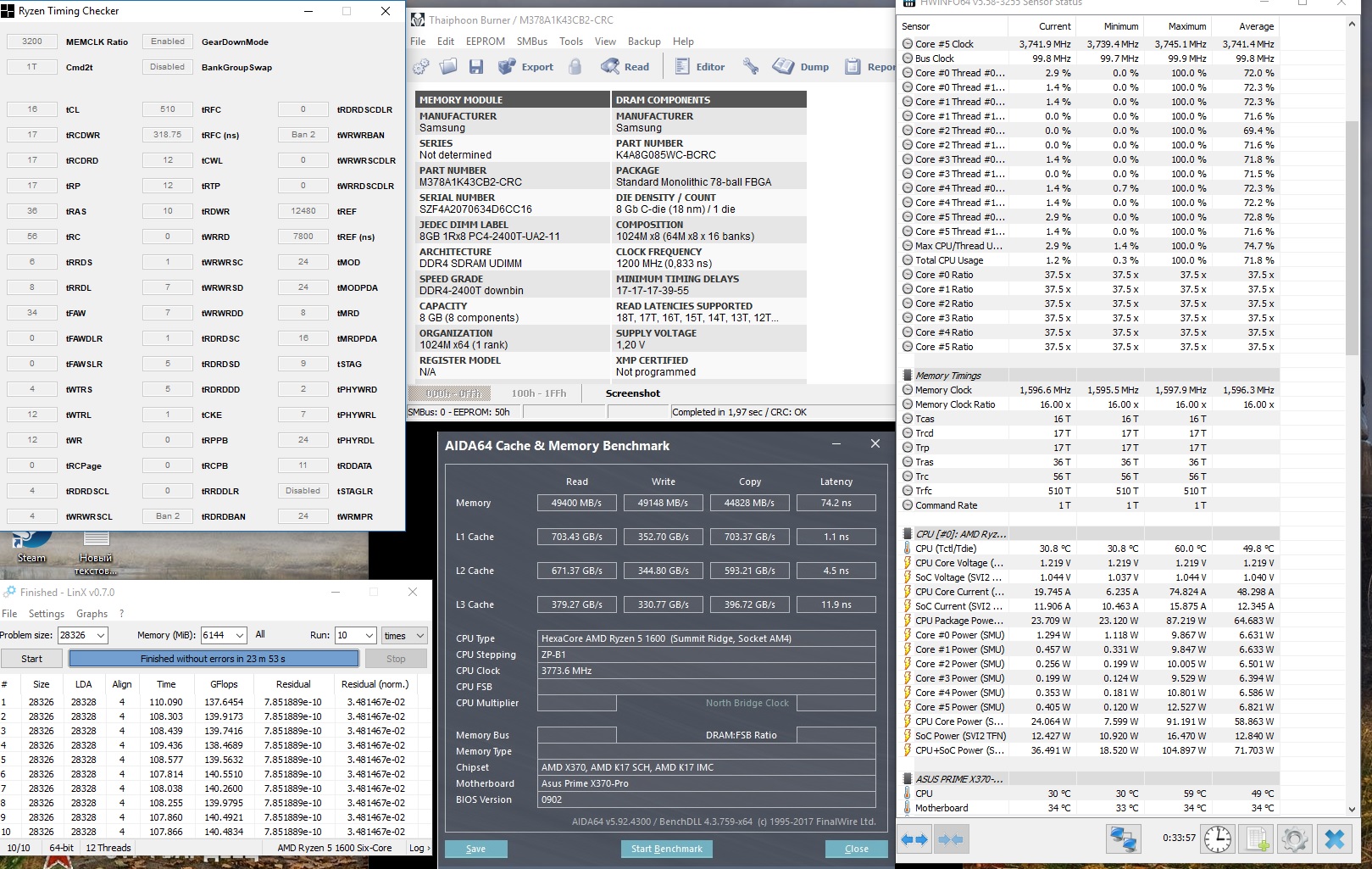Click the CPU Clock field showing 3773.6 MHz
1372x869 pixels.
(x=707, y=671)
